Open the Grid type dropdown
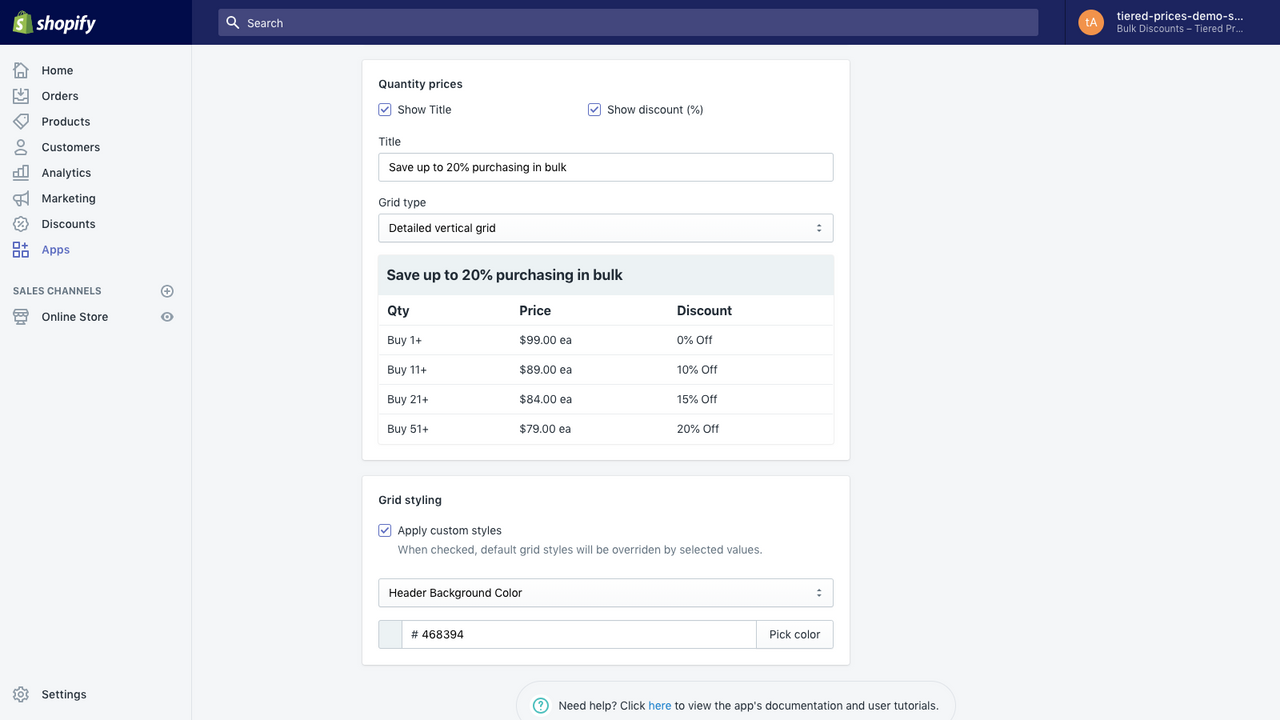 605,228
